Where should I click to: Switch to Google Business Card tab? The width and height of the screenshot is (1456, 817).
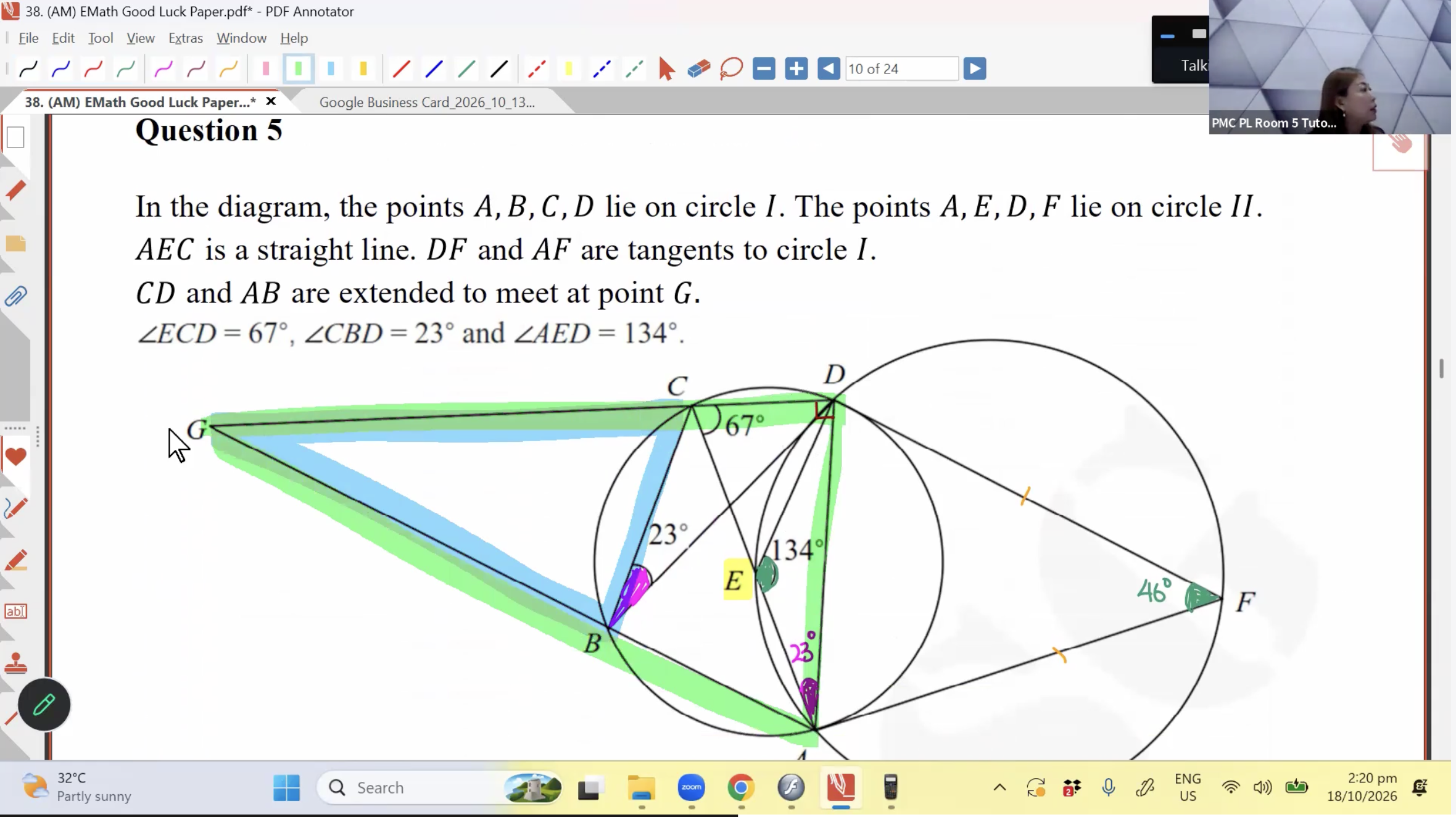pos(427,102)
